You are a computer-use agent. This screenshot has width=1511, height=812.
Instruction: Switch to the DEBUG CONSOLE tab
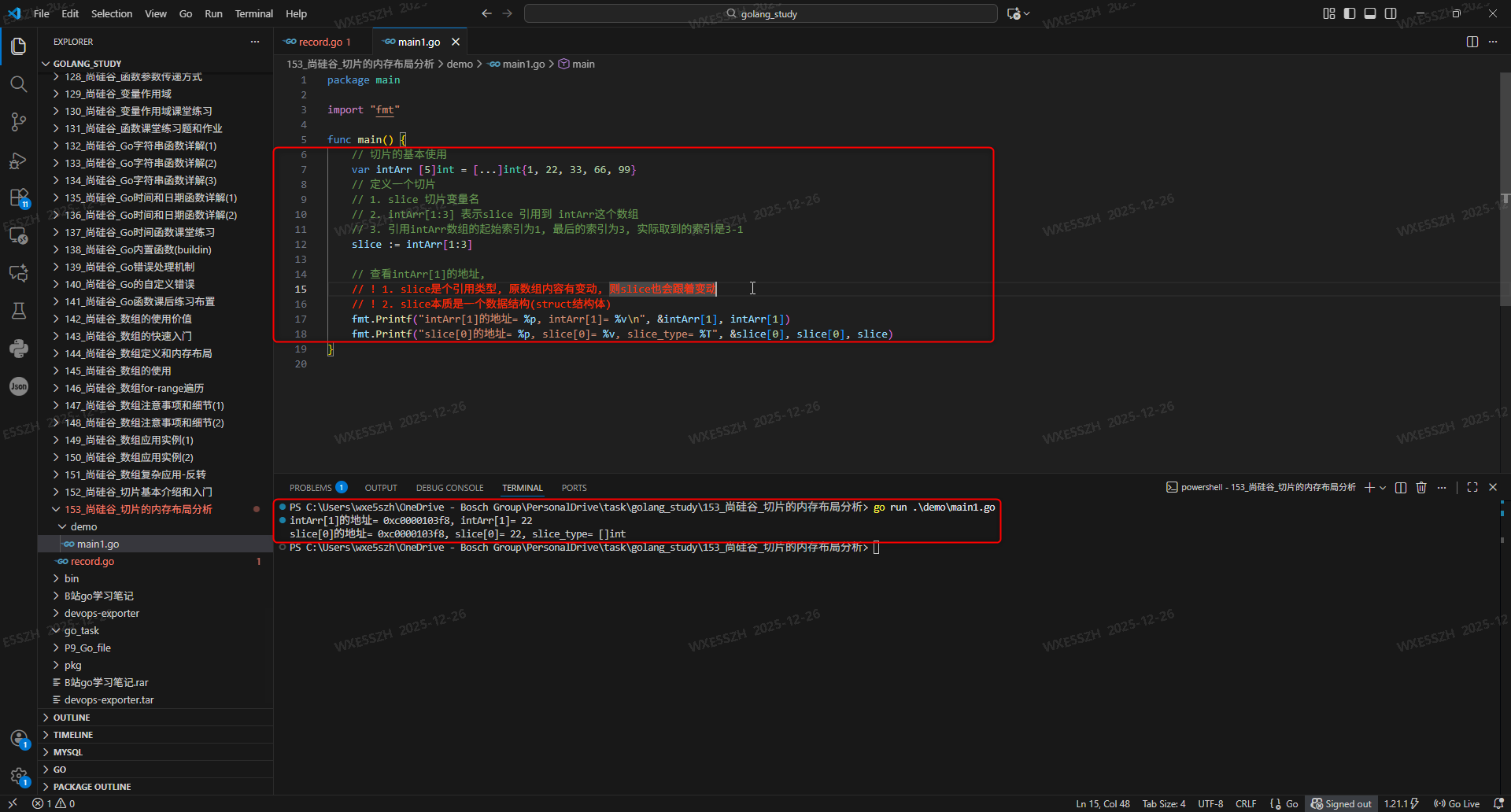tap(450, 488)
